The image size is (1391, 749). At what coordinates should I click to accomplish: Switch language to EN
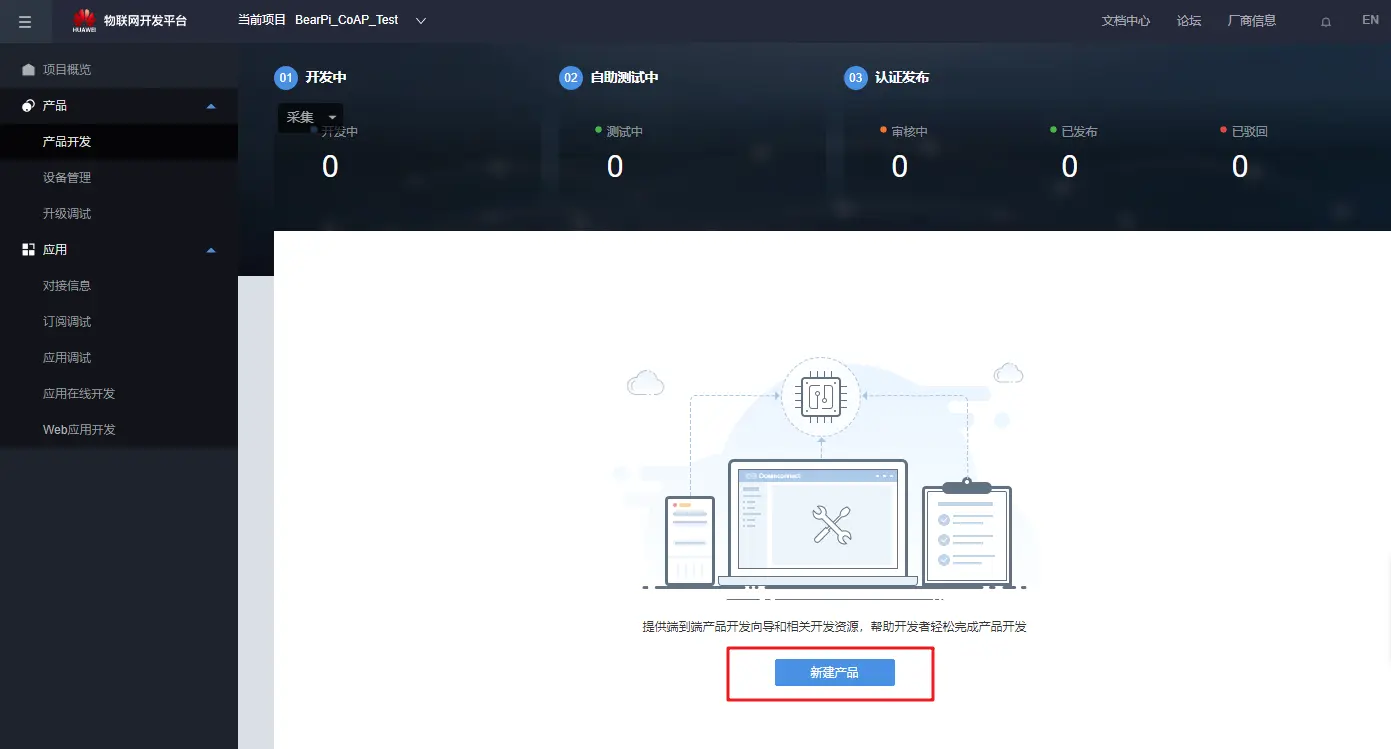tap(1370, 20)
